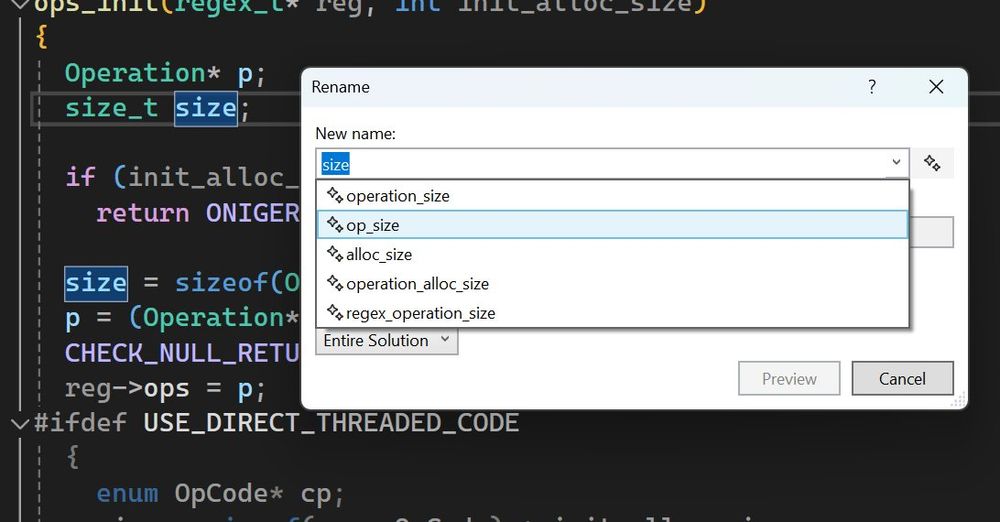This screenshot has height=522, width=1000.
Task: Click the enum keyword
Action: coord(128,493)
